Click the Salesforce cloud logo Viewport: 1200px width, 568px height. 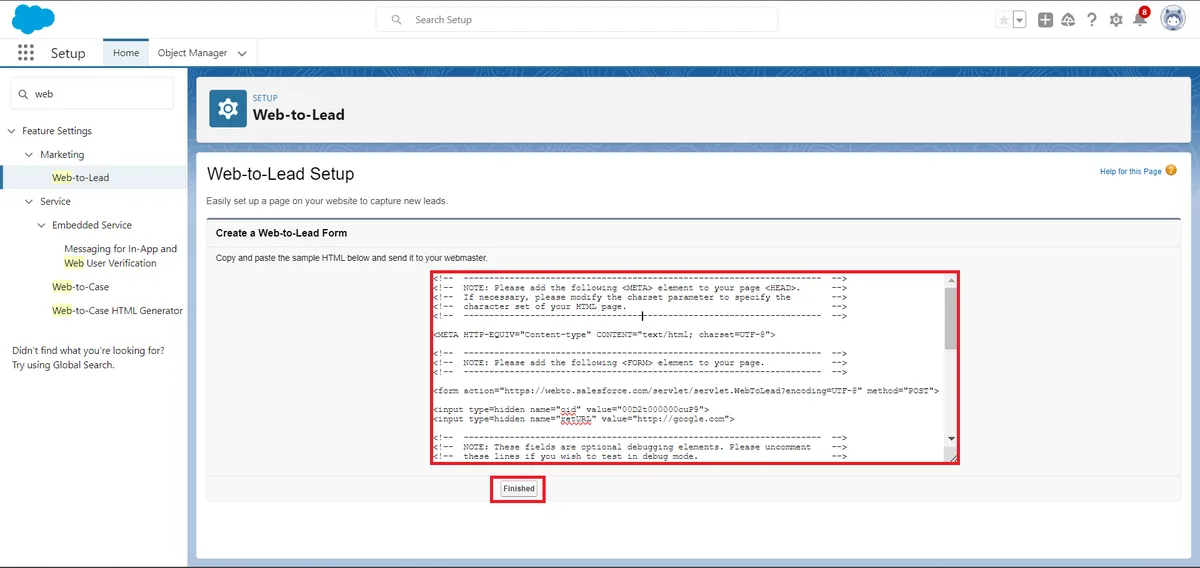click(31, 18)
